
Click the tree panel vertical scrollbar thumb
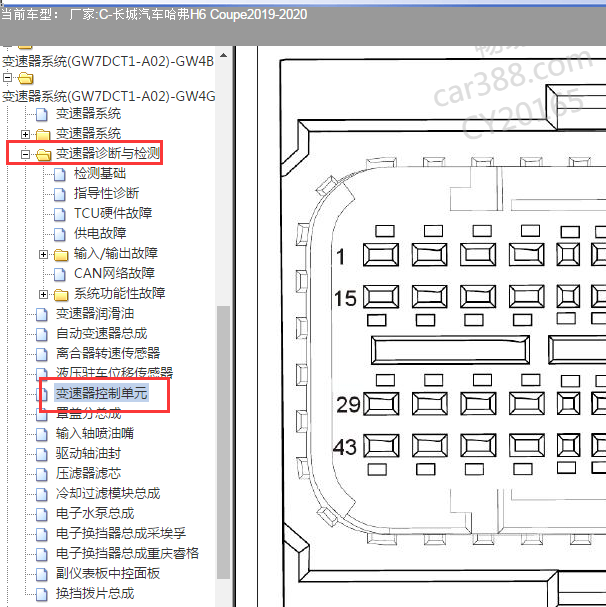(223, 442)
